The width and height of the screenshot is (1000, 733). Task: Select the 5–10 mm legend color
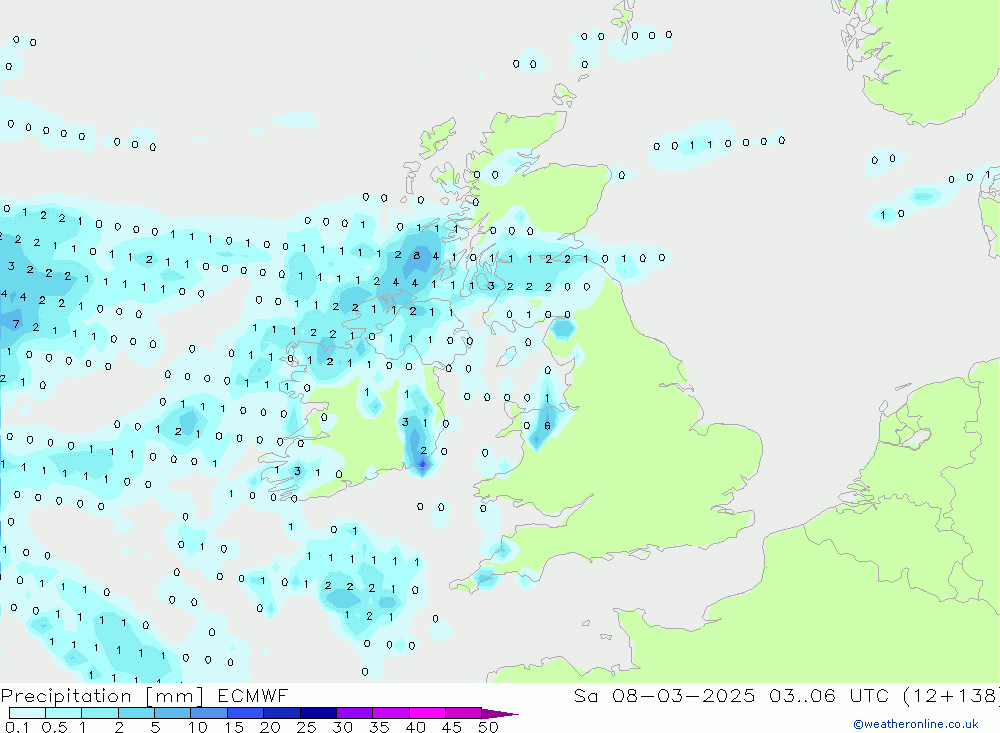[x=172, y=713]
